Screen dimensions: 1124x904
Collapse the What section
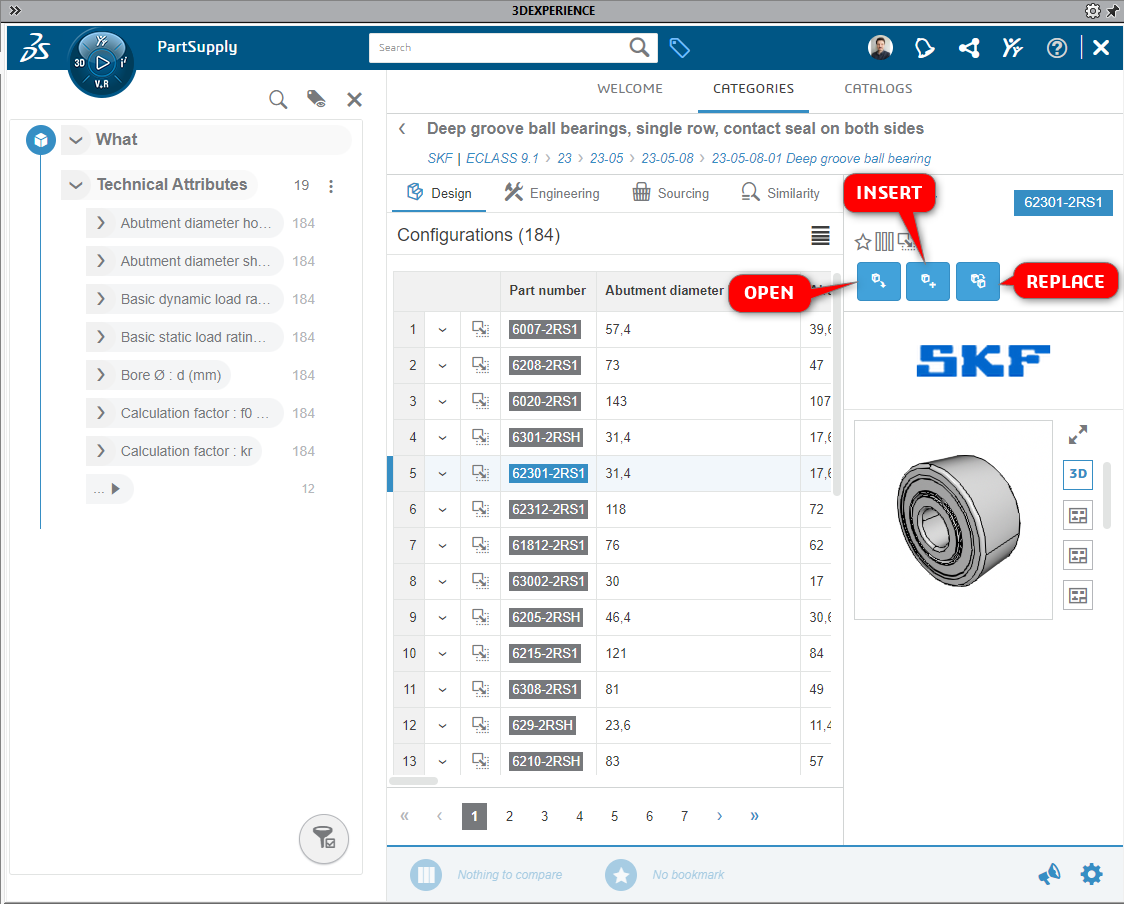[x=76, y=140]
